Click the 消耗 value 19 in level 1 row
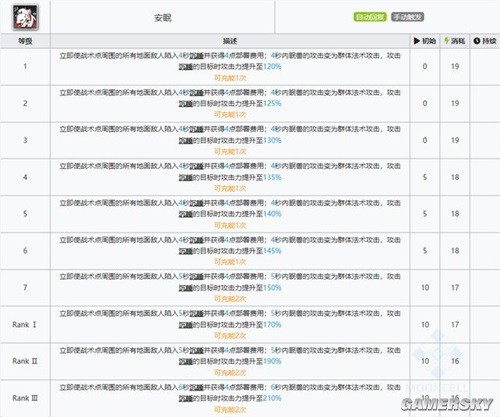This screenshot has width=500, height=417. [455, 66]
